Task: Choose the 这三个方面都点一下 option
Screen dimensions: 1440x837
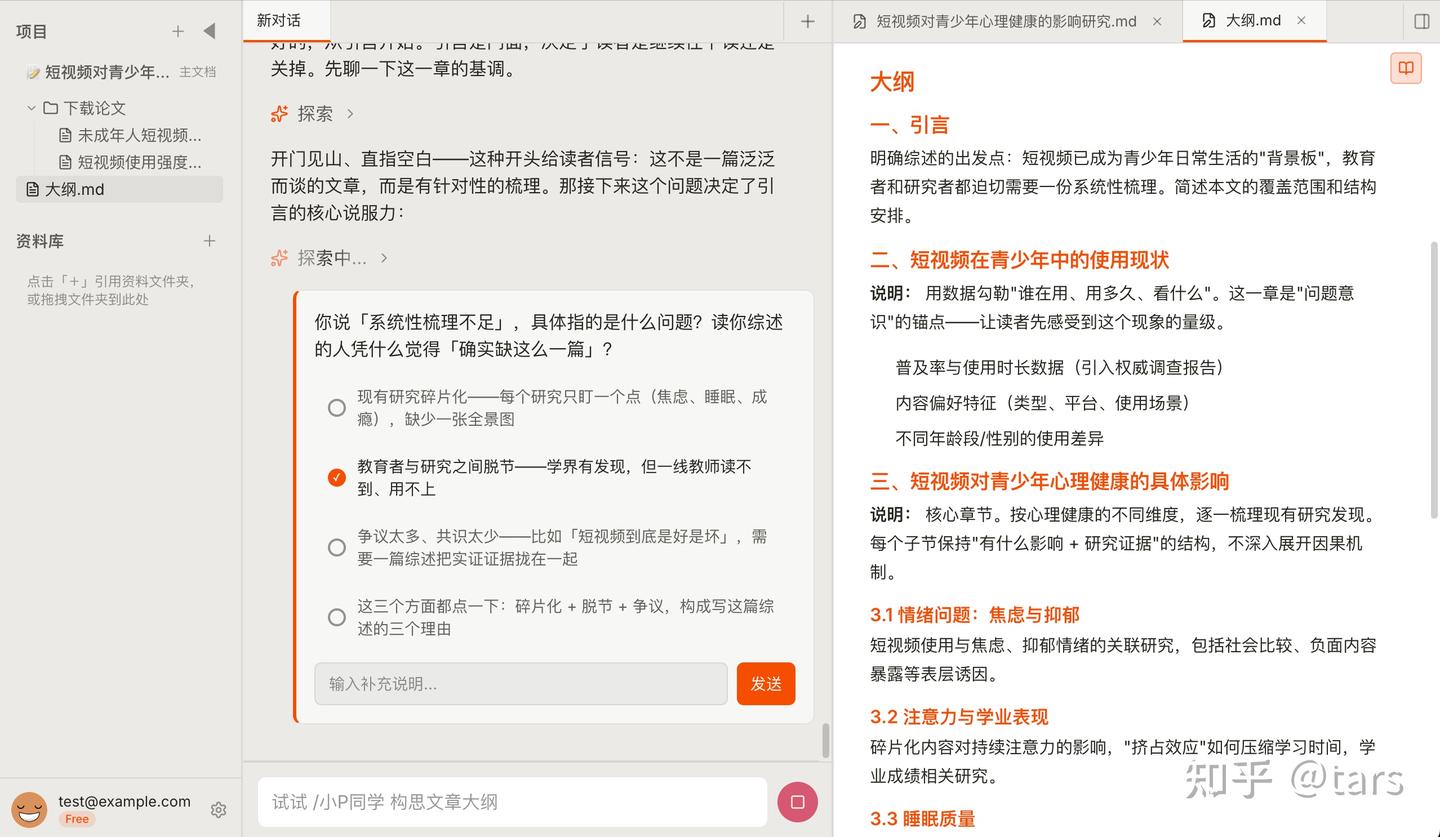Action: click(337, 617)
